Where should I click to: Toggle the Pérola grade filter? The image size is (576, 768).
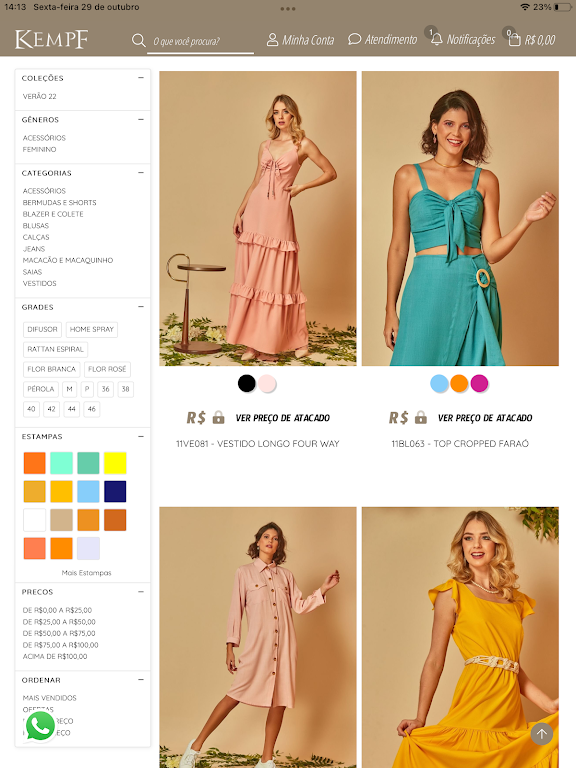[x=41, y=389]
